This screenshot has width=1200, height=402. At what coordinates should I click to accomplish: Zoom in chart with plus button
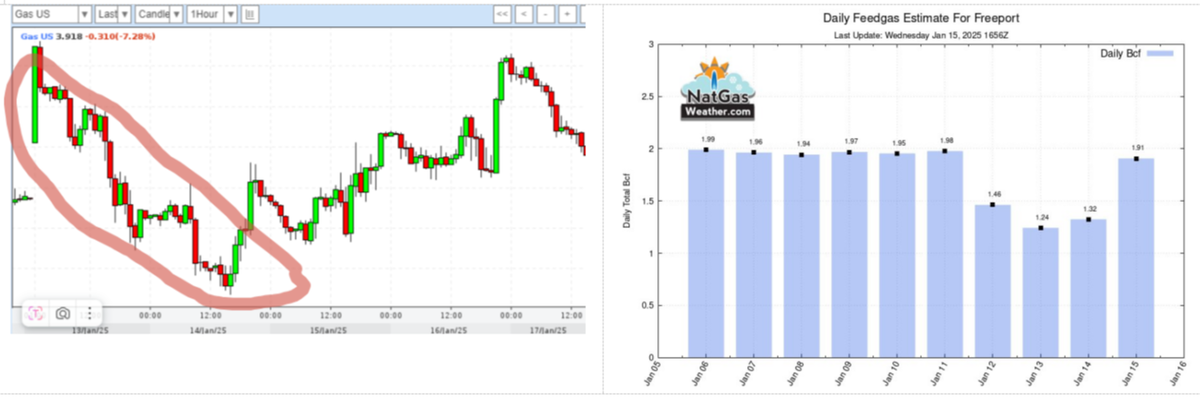pyautogui.click(x=566, y=14)
